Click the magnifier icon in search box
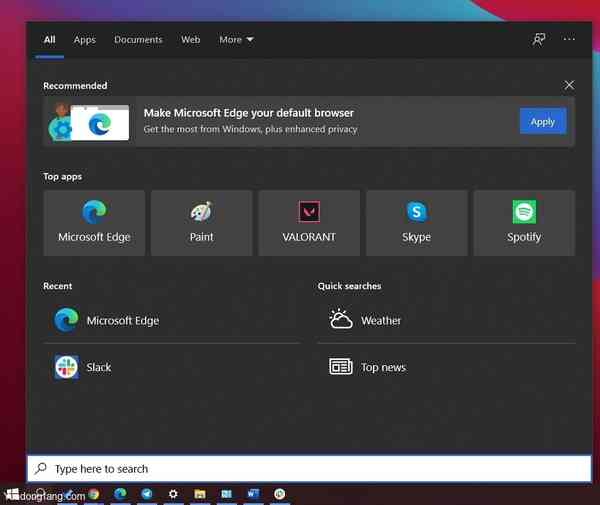The height and width of the screenshot is (505, 600). 41,468
